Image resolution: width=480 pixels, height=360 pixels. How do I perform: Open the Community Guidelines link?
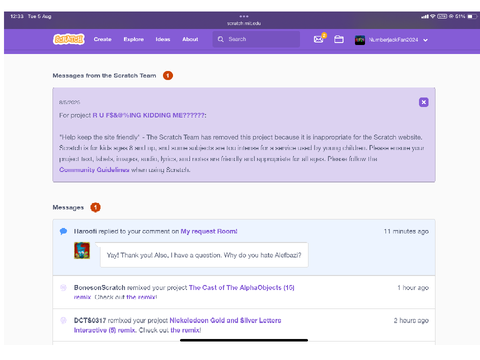point(94,170)
